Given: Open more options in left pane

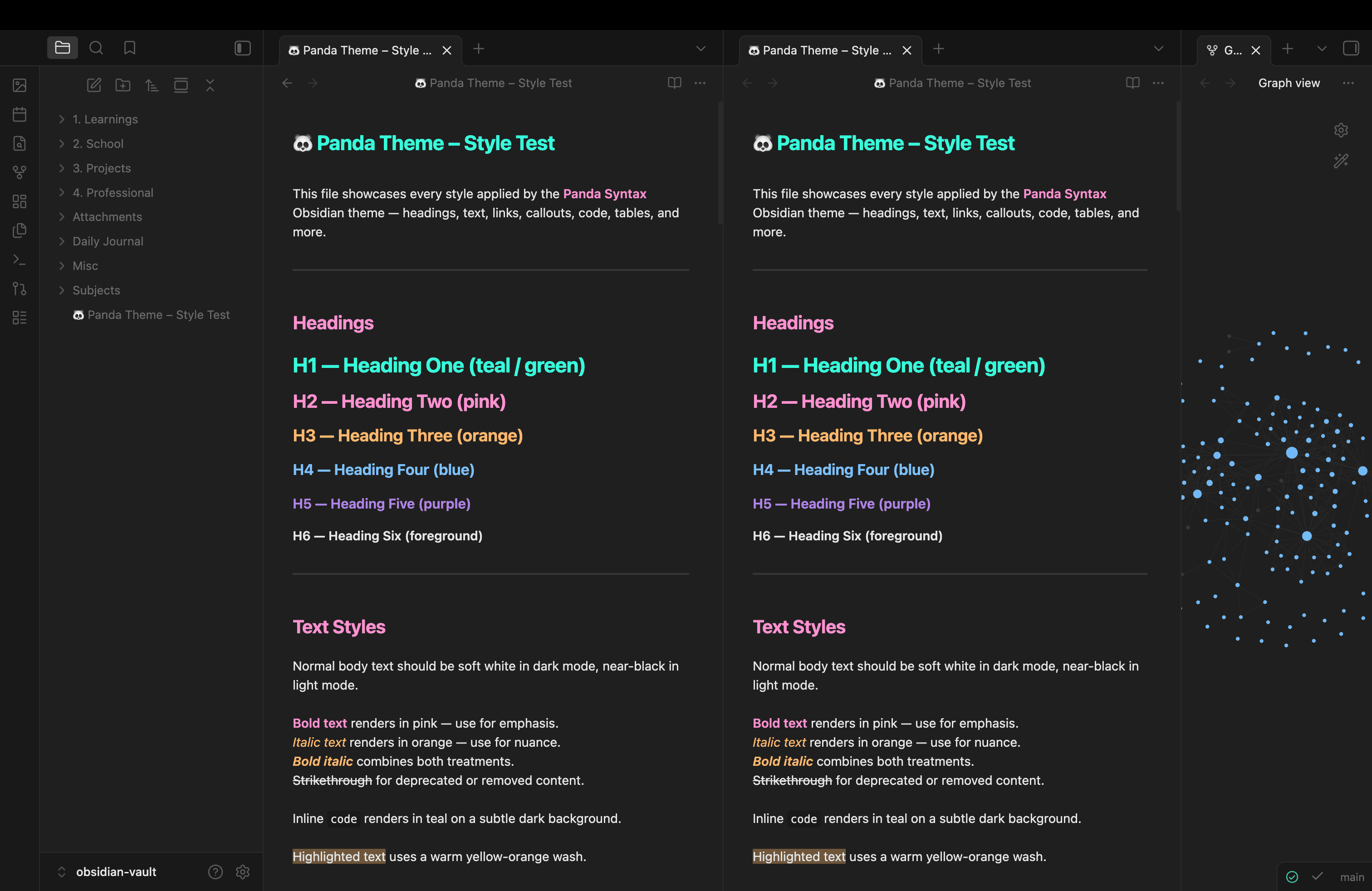Looking at the screenshot, I should tap(700, 83).
